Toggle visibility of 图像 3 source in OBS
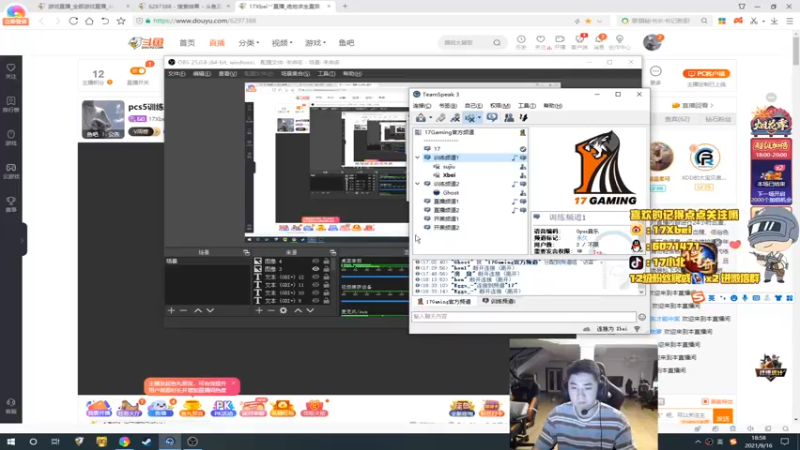The image size is (800, 450). click(x=315, y=269)
